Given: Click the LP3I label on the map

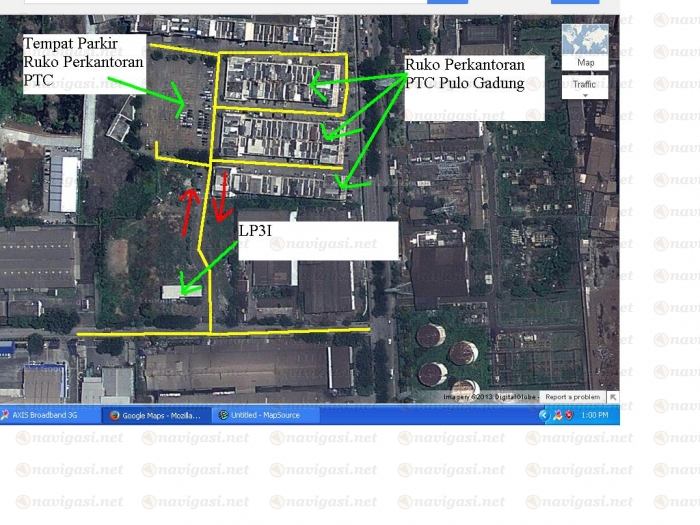Looking at the screenshot, I should 254,231.
